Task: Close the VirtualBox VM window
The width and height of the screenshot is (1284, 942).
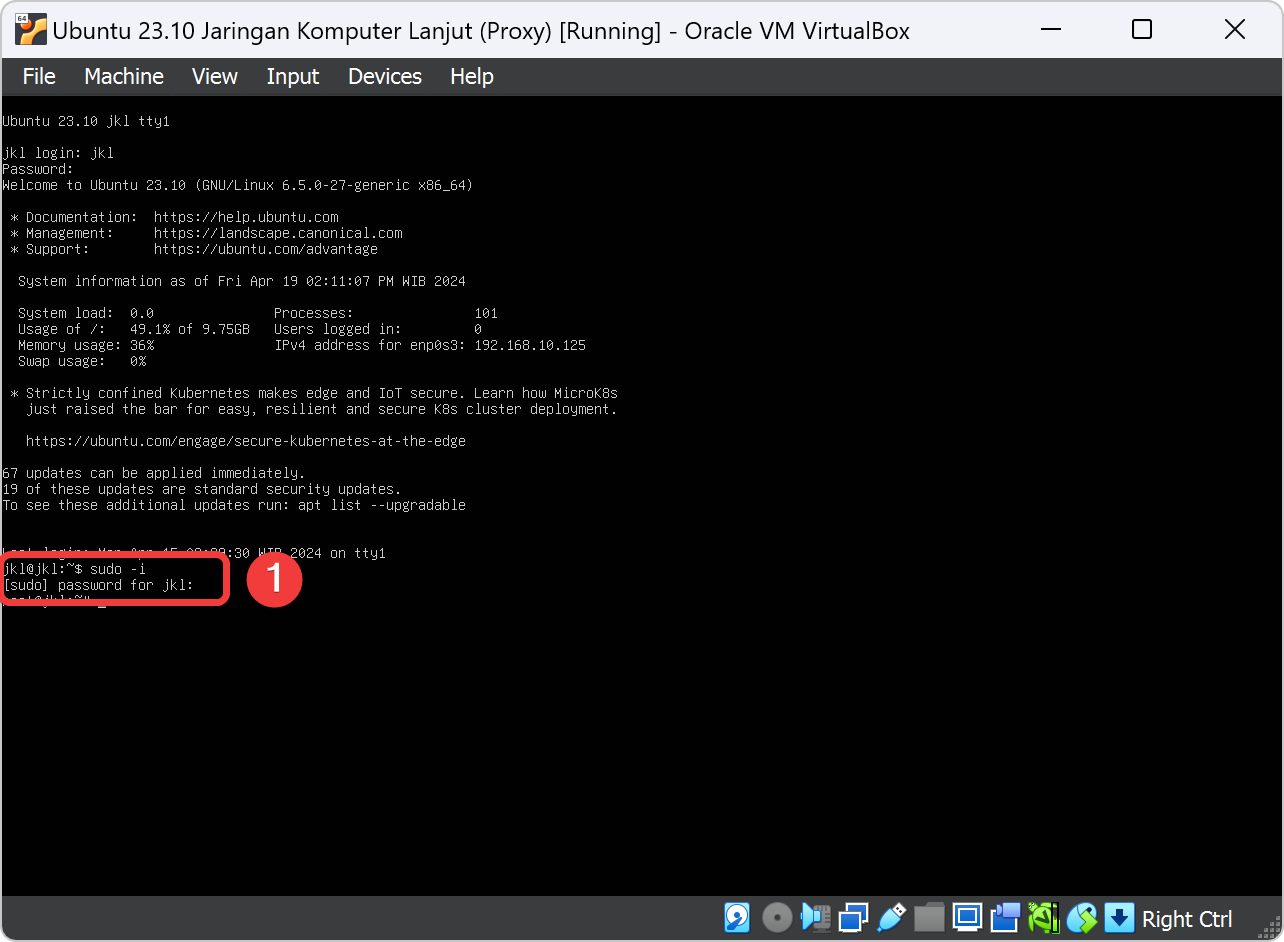Action: (x=1235, y=30)
